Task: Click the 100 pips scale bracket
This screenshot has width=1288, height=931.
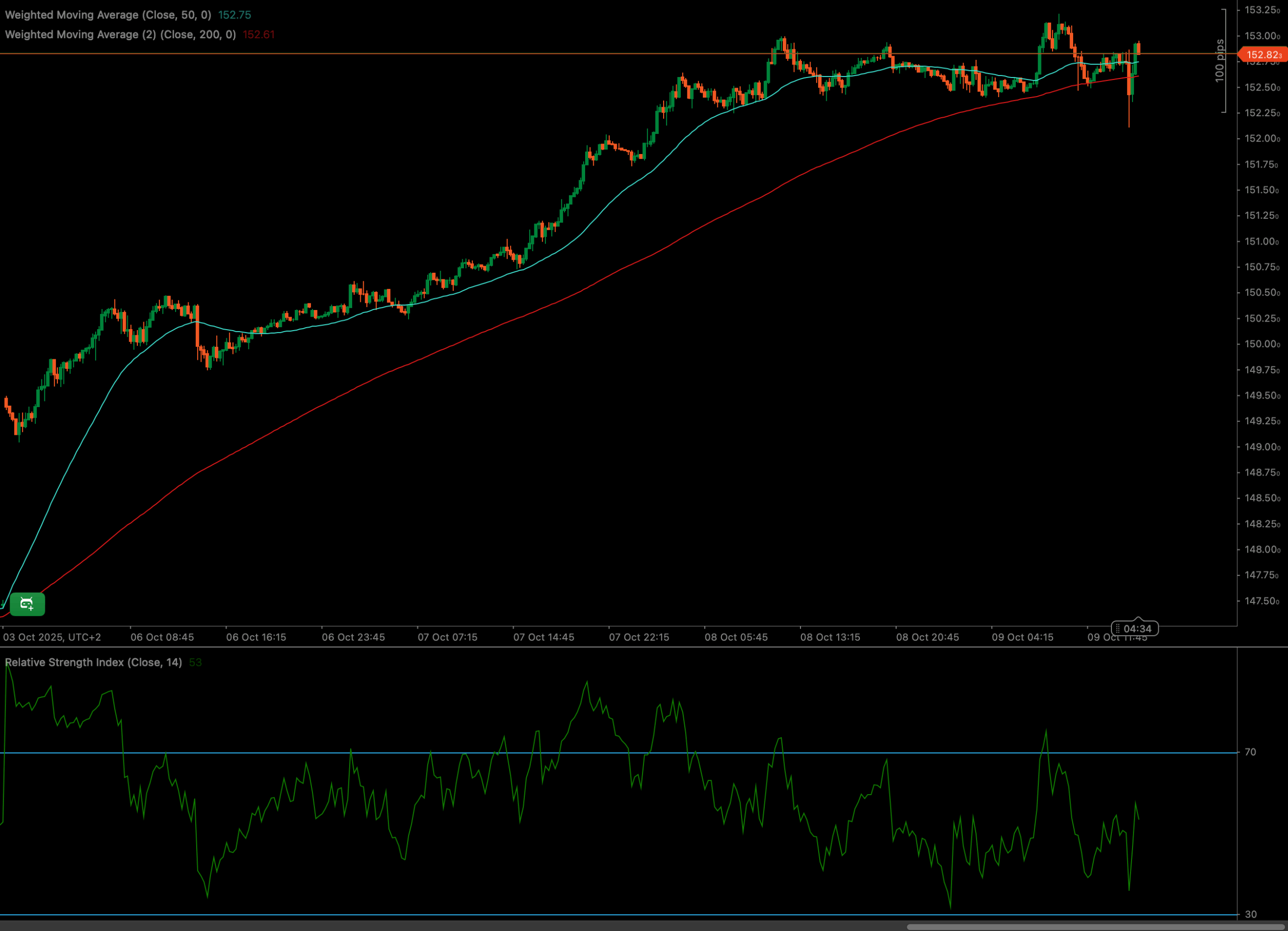Action: click(1221, 61)
